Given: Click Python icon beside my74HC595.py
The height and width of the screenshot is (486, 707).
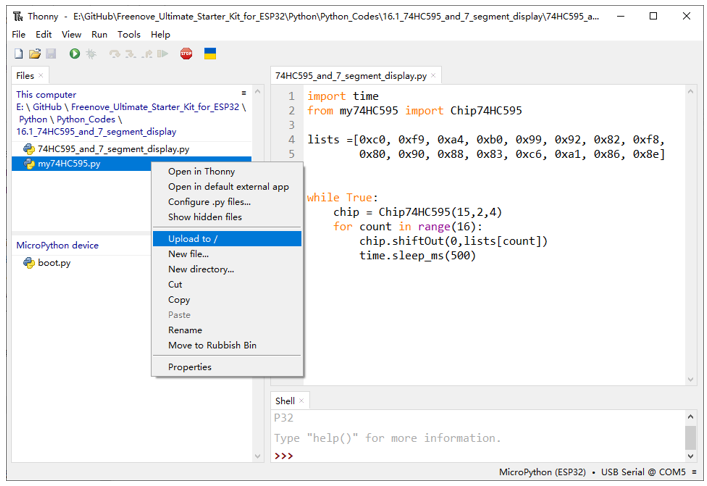Looking at the screenshot, I should pyautogui.click(x=29, y=164).
